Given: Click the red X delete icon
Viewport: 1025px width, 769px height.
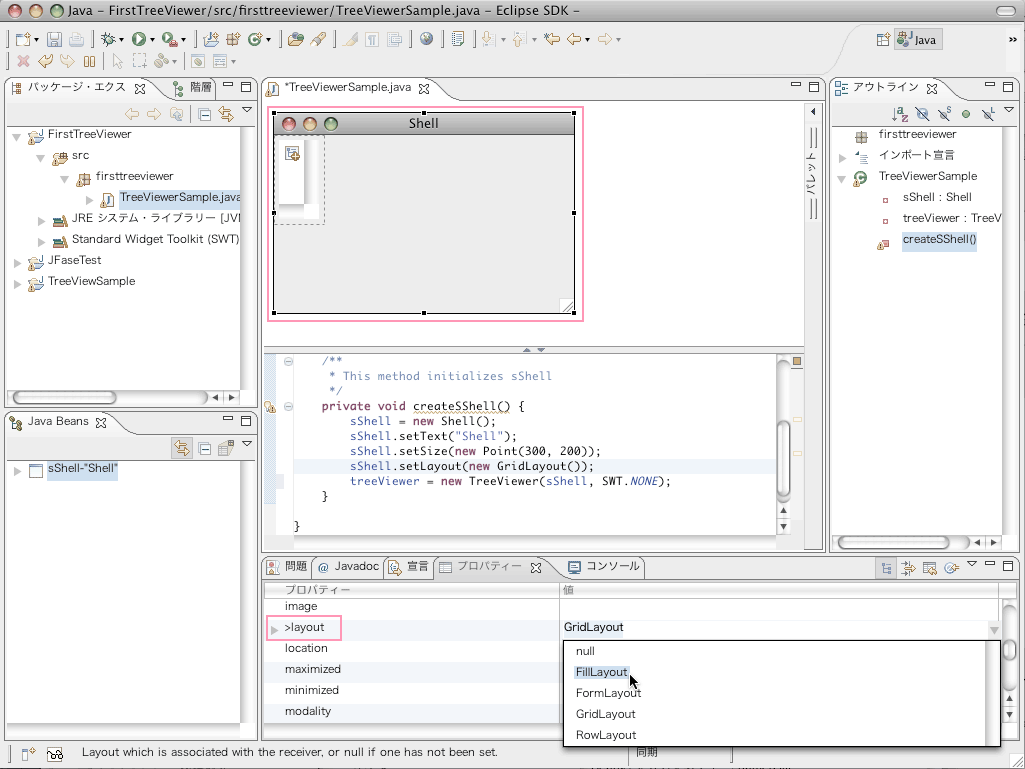Looking at the screenshot, I should click(24, 61).
